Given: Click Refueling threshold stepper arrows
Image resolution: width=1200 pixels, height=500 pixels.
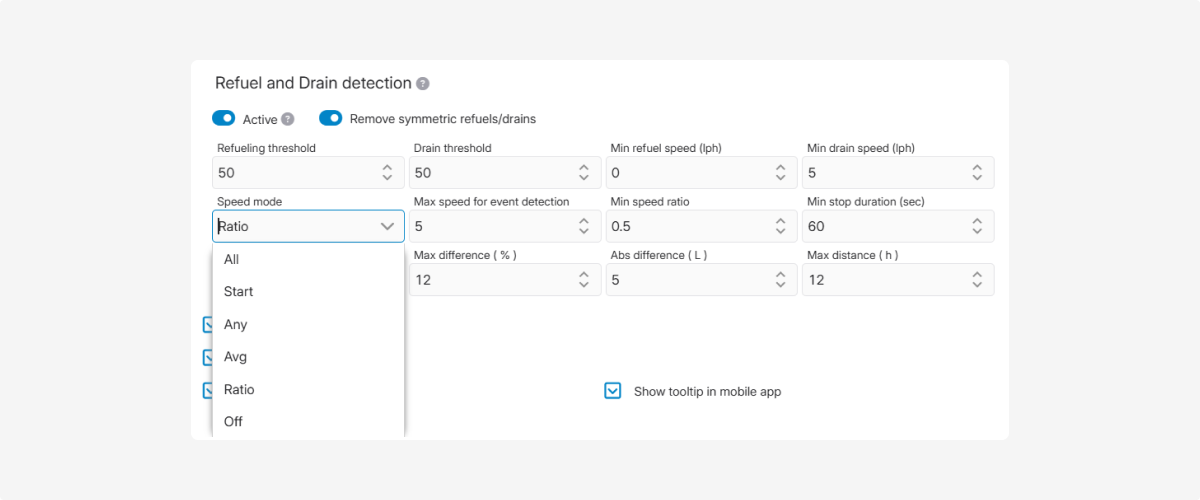Looking at the screenshot, I should (387, 173).
